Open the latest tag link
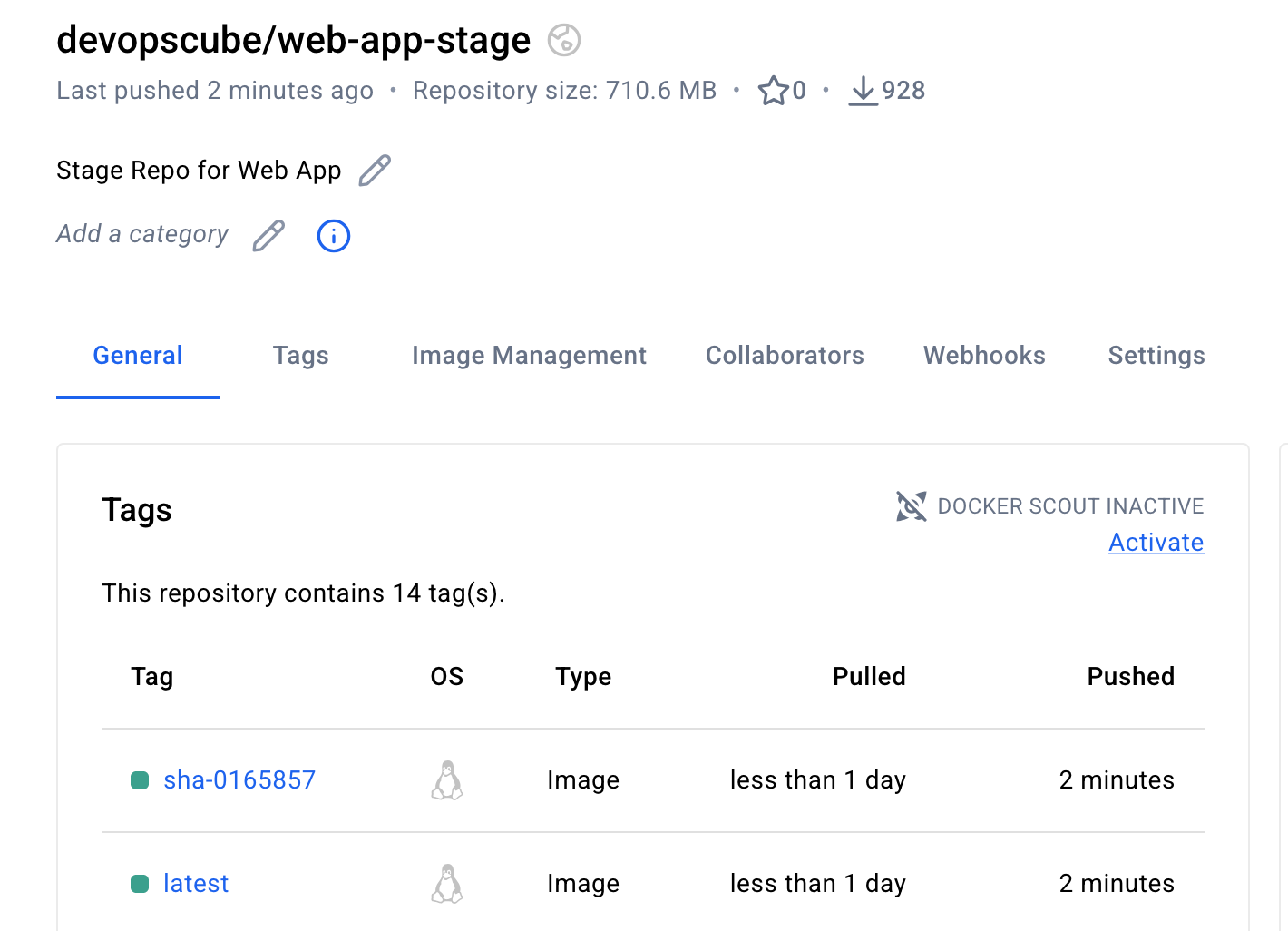The width and height of the screenshot is (1288, 931). (196, 884)
